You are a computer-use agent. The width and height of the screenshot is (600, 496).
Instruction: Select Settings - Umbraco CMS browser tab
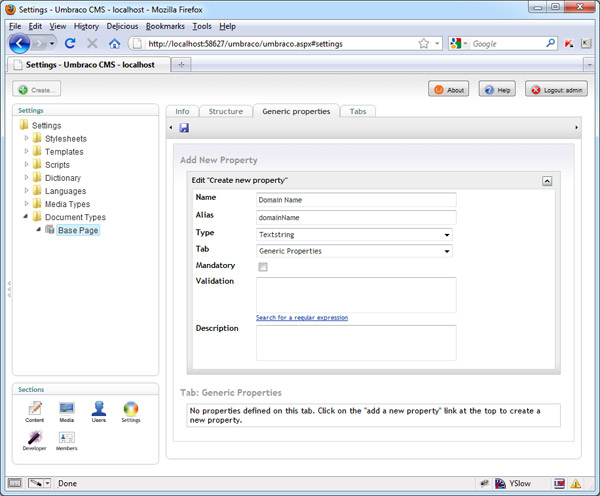[x=89, y=65]
